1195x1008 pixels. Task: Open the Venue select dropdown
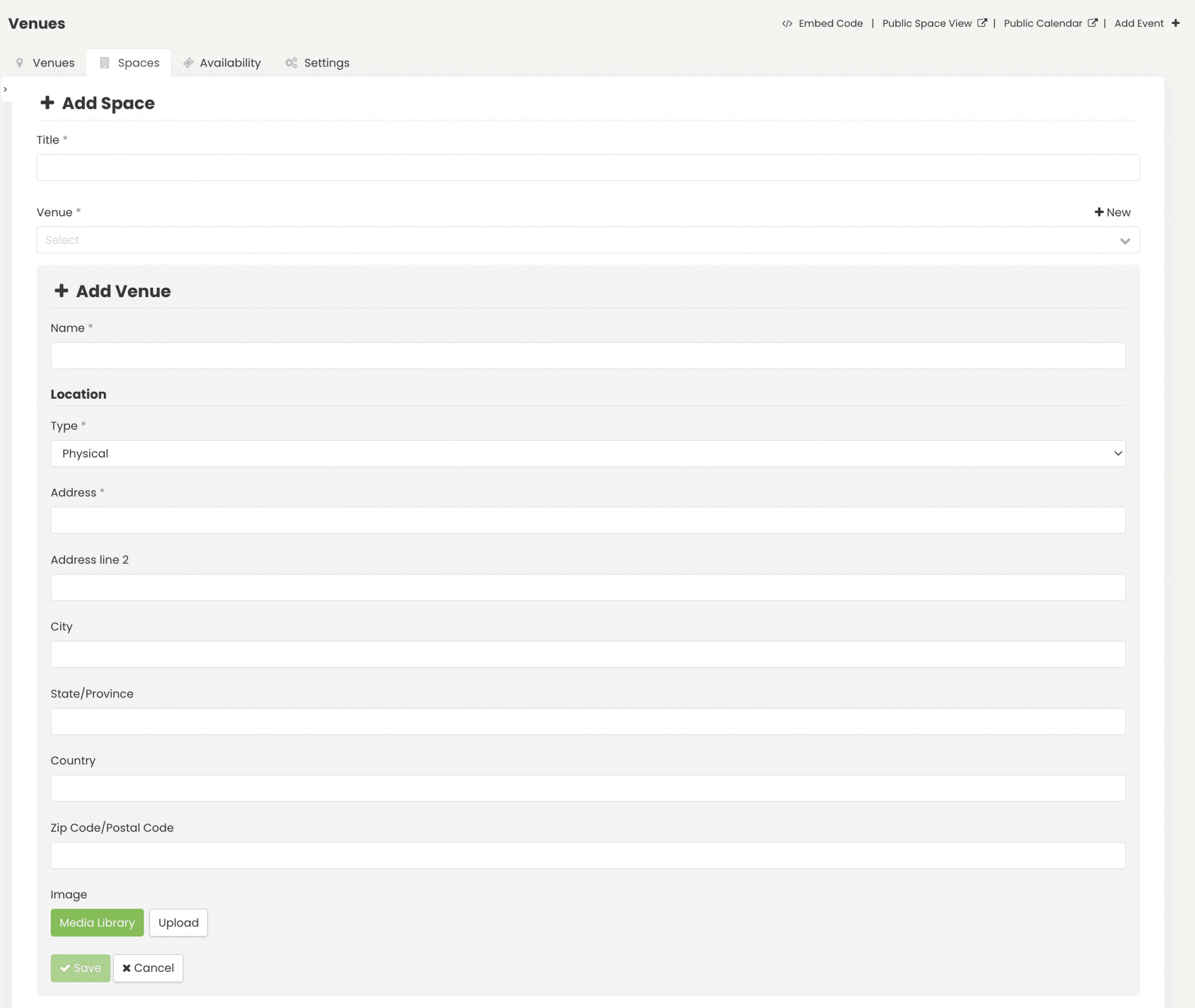coord(588,240)
